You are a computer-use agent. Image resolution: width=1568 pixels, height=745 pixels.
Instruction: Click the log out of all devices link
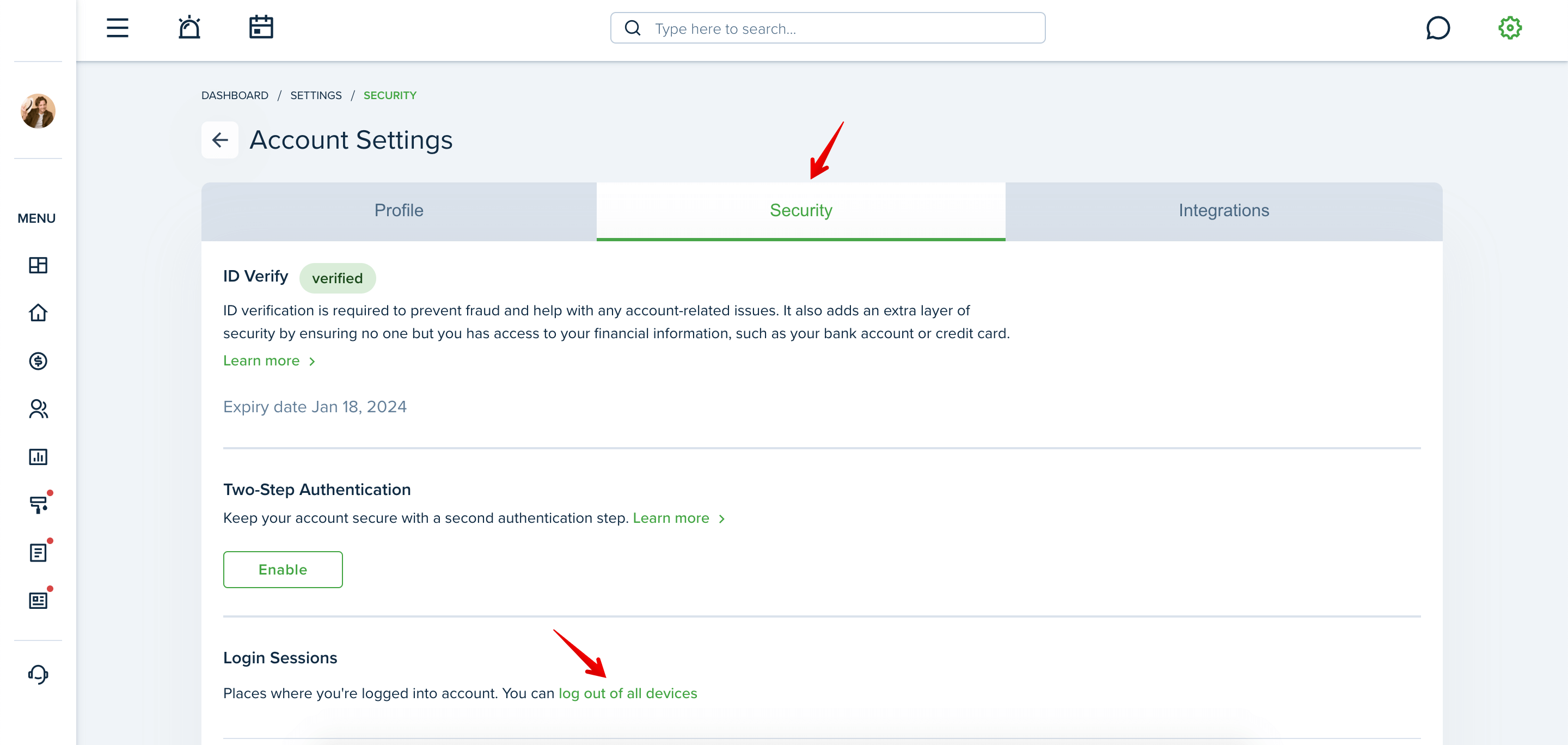(628, 693)
